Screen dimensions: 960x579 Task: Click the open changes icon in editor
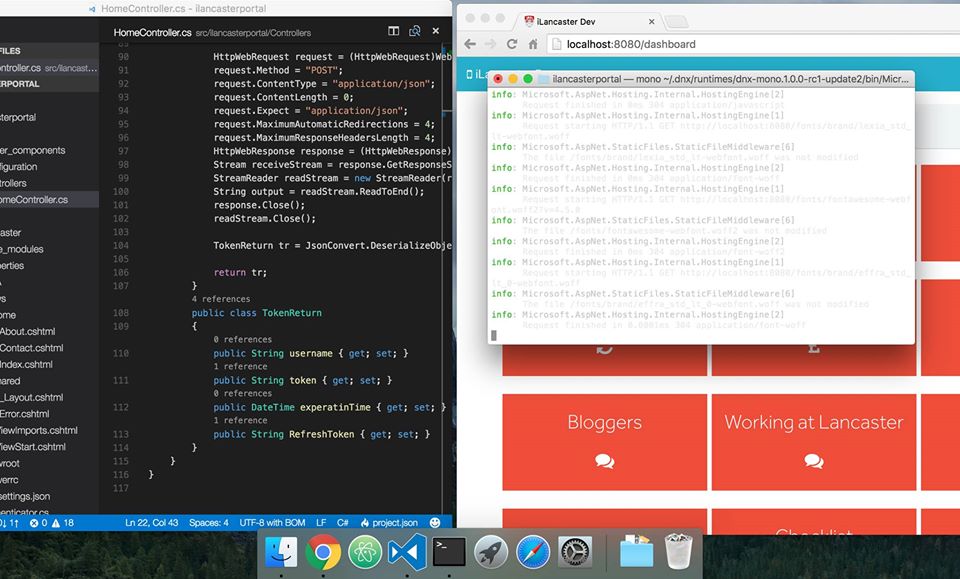415,33
